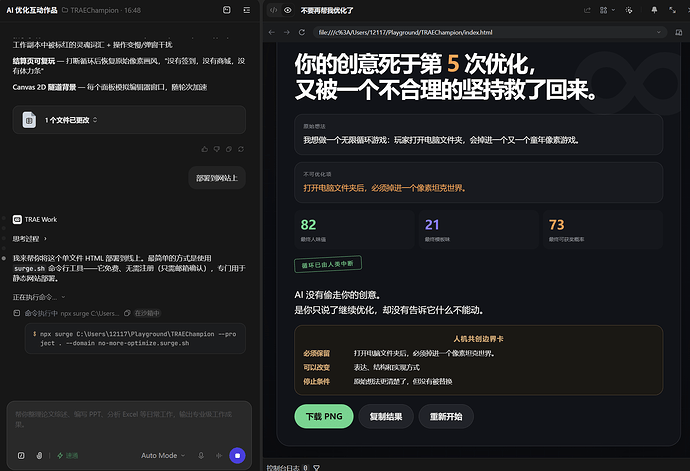Pin the preview panel
This screenshot has width=690, height=471.
(x=654, y=10)
